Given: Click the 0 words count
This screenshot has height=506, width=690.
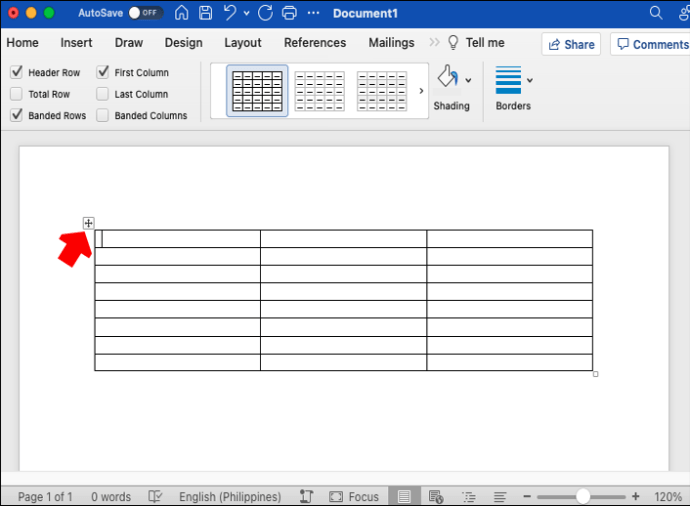Looking at the screenshot, I should 111,497.
